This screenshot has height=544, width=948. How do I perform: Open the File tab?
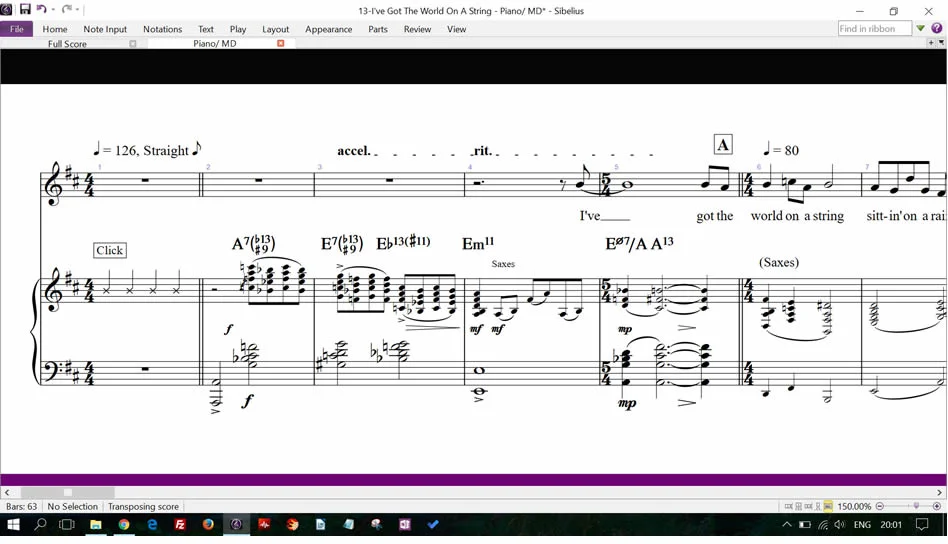[16, 29]
